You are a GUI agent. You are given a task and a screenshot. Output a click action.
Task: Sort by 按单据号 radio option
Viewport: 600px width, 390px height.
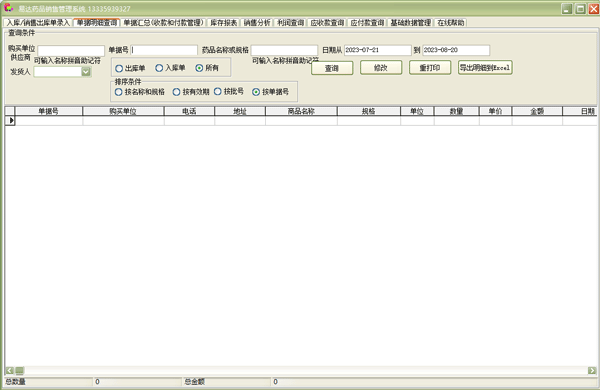click(271, 92)
